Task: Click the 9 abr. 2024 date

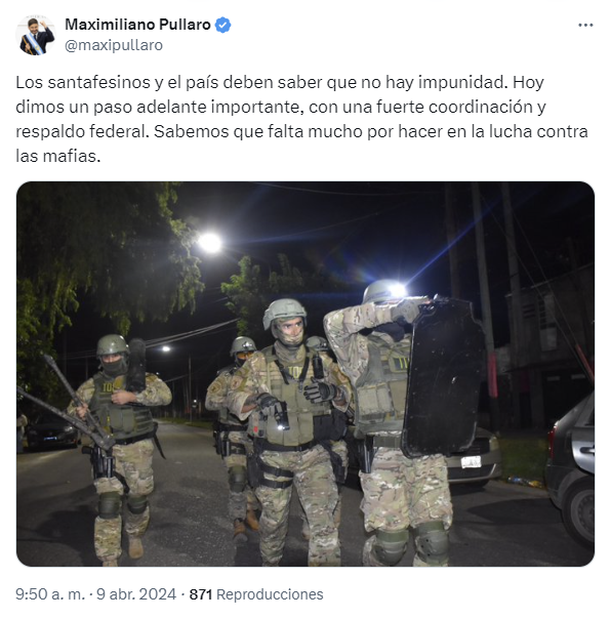Action: (136, 594)
